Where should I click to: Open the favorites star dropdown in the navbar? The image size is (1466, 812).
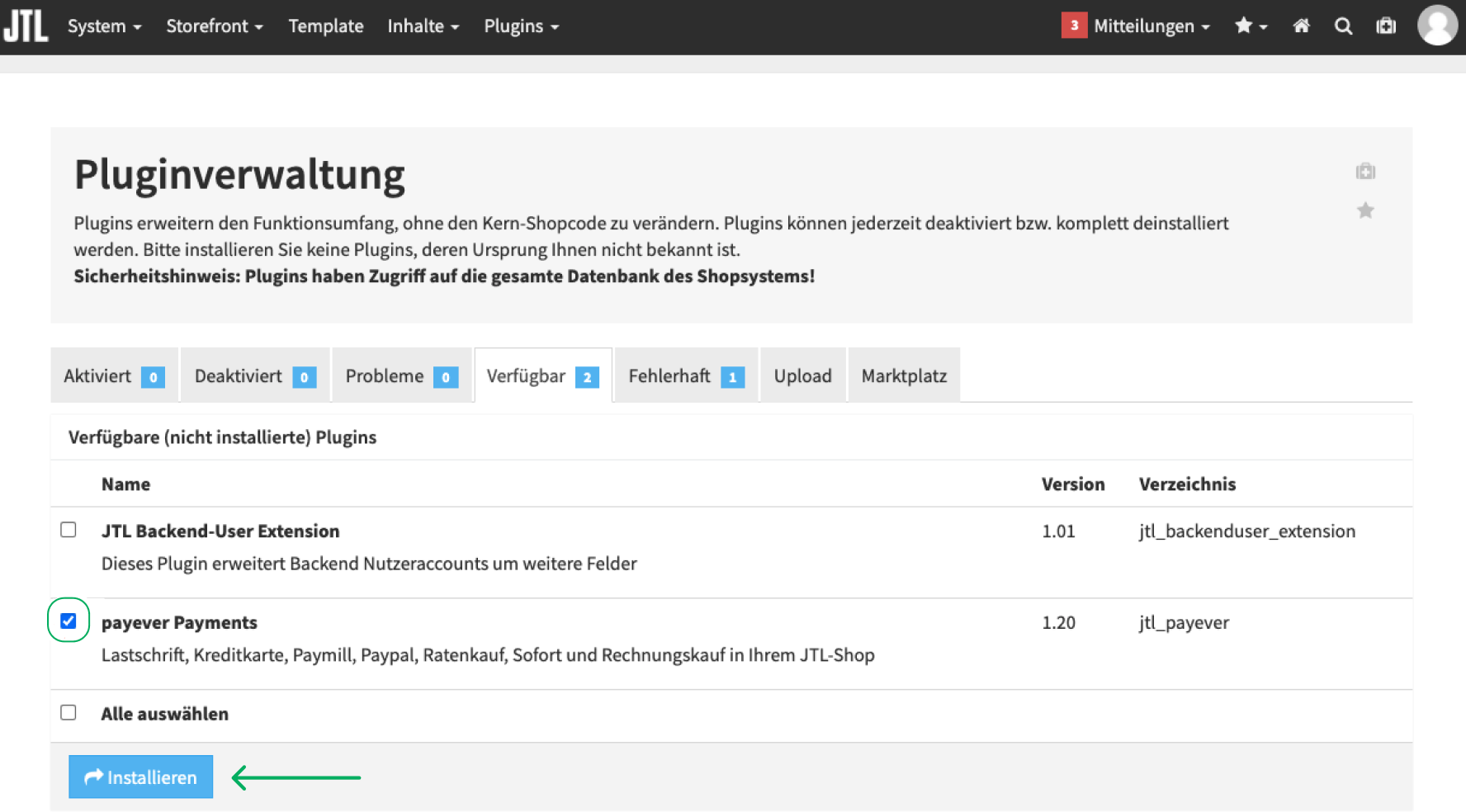1251,26
